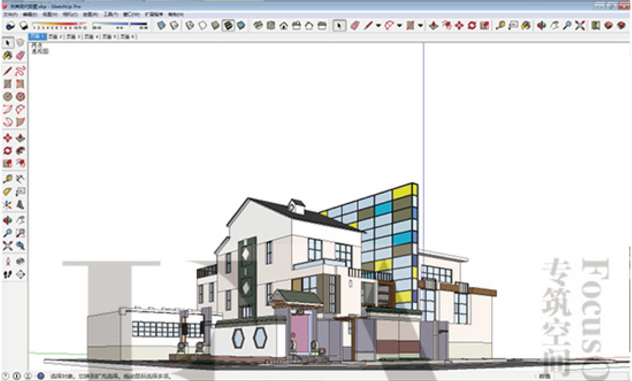The image size is (632, 381).
Task: Select the Zoom Window tool
Action: tap(20, 233)
